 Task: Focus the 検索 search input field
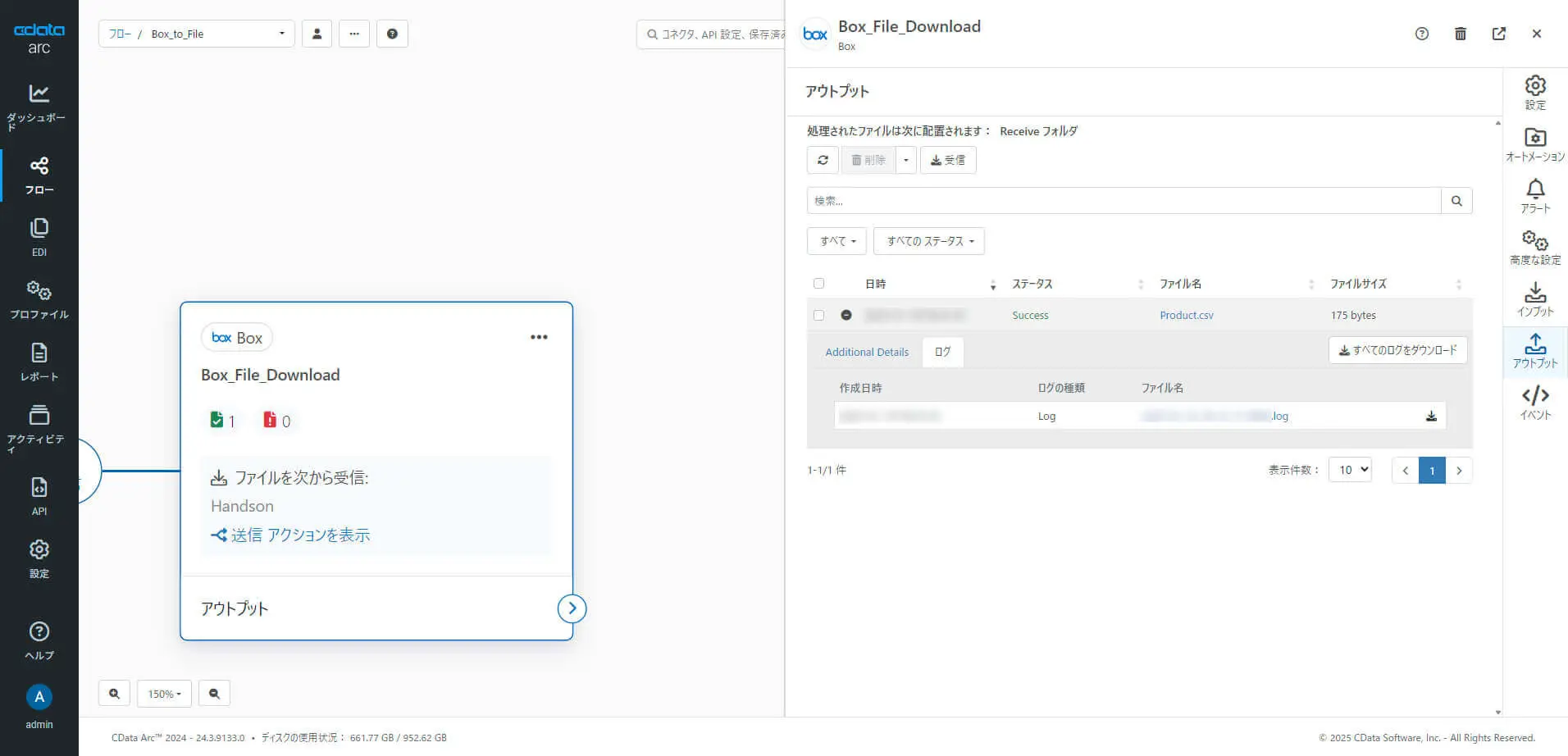pyautogui.click(x=1124, y=201)
